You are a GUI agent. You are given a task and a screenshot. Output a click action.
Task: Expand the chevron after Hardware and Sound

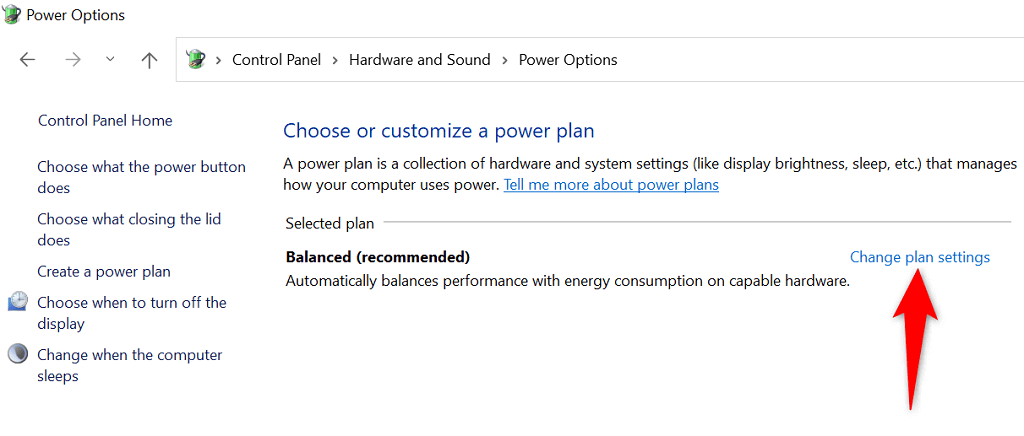(x=504, y=60)
